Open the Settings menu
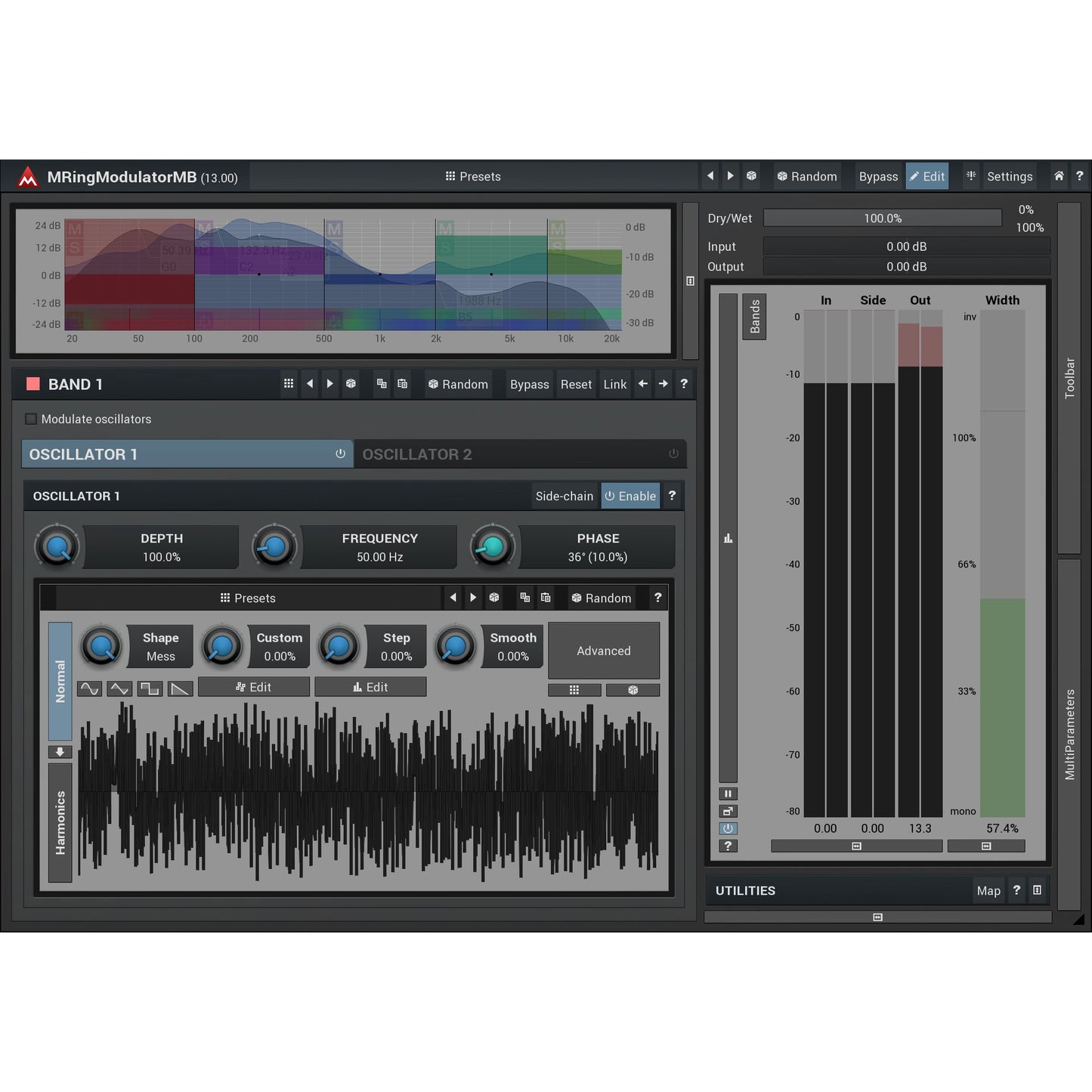Viewport: 1092px width, 1092px height. [x=1010, y=176]
